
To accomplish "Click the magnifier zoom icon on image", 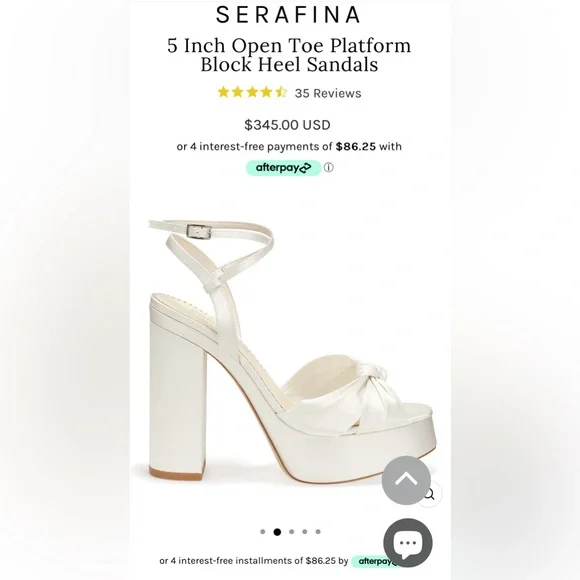I will (x=431, y=494).
